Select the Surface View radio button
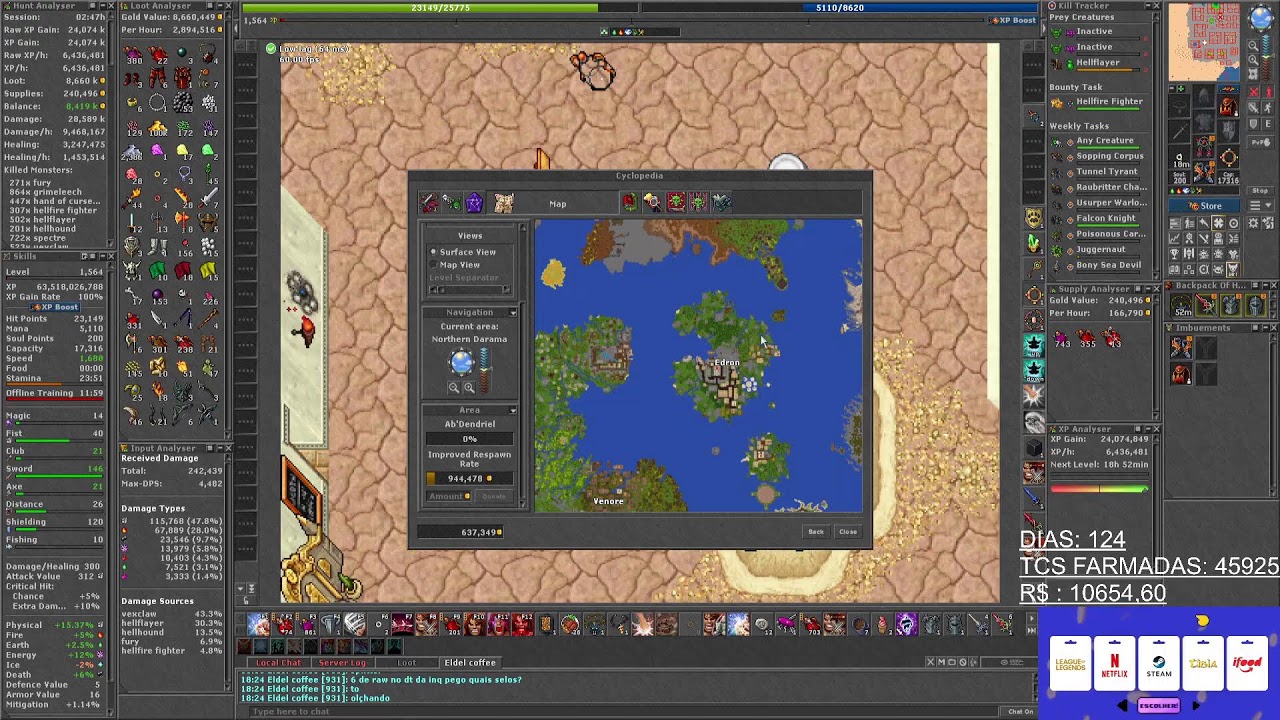The height and width of the screenshot is (720, 1280). click(433, 251)
